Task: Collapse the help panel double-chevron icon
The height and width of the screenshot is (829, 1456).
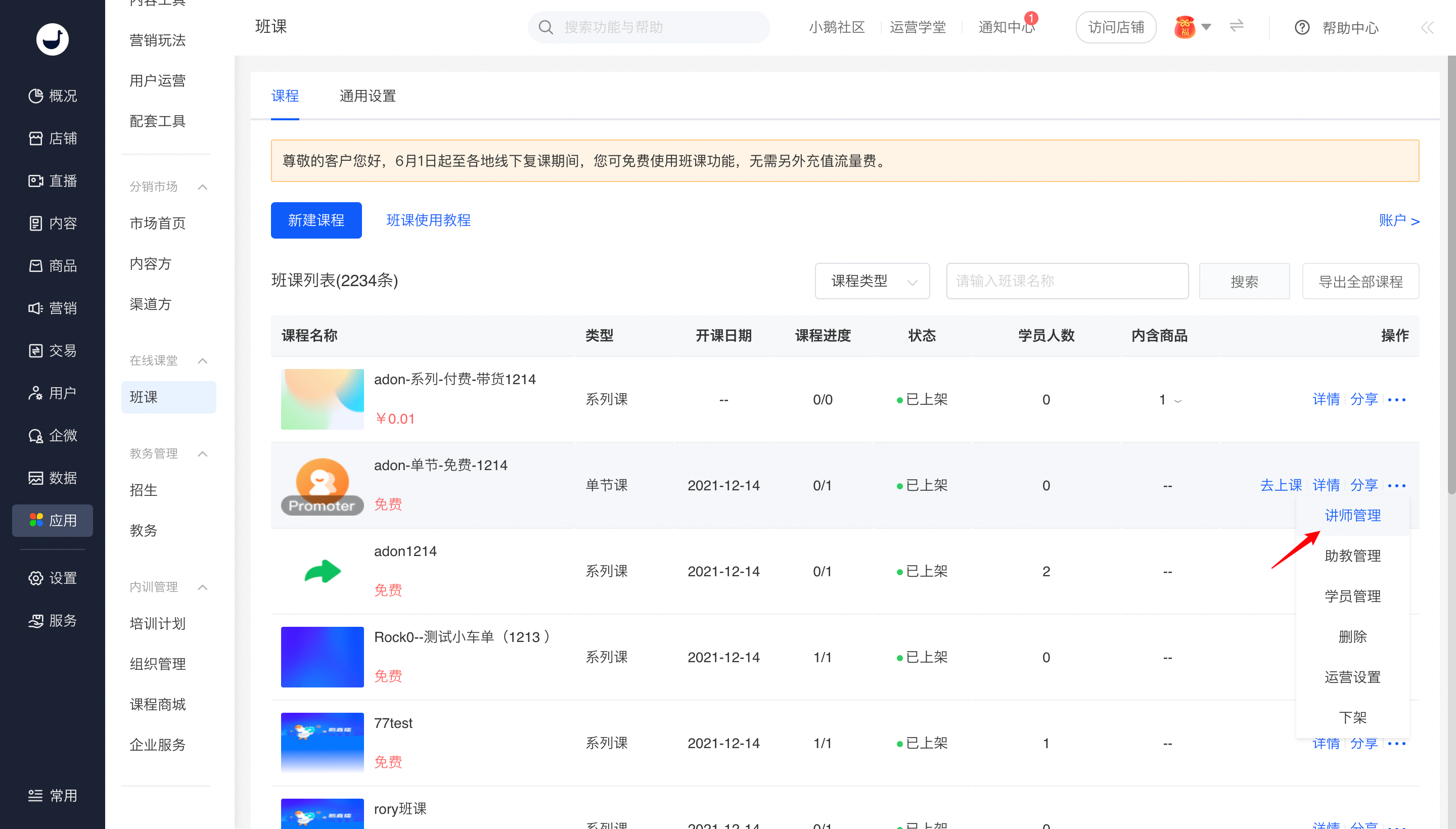Action: [x=1427, y=27]
